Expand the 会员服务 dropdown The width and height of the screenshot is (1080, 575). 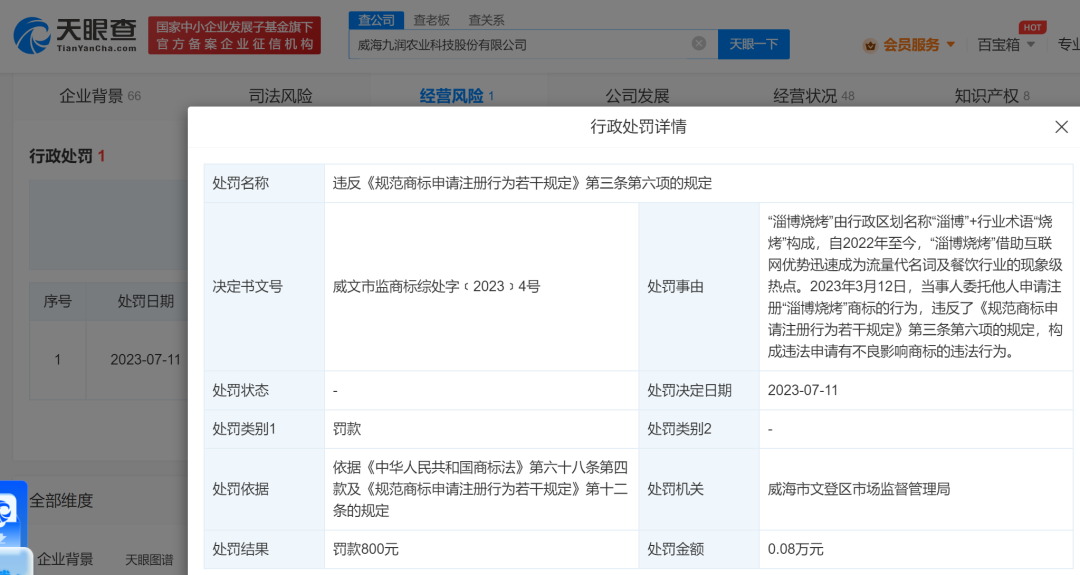coord(950,45)
